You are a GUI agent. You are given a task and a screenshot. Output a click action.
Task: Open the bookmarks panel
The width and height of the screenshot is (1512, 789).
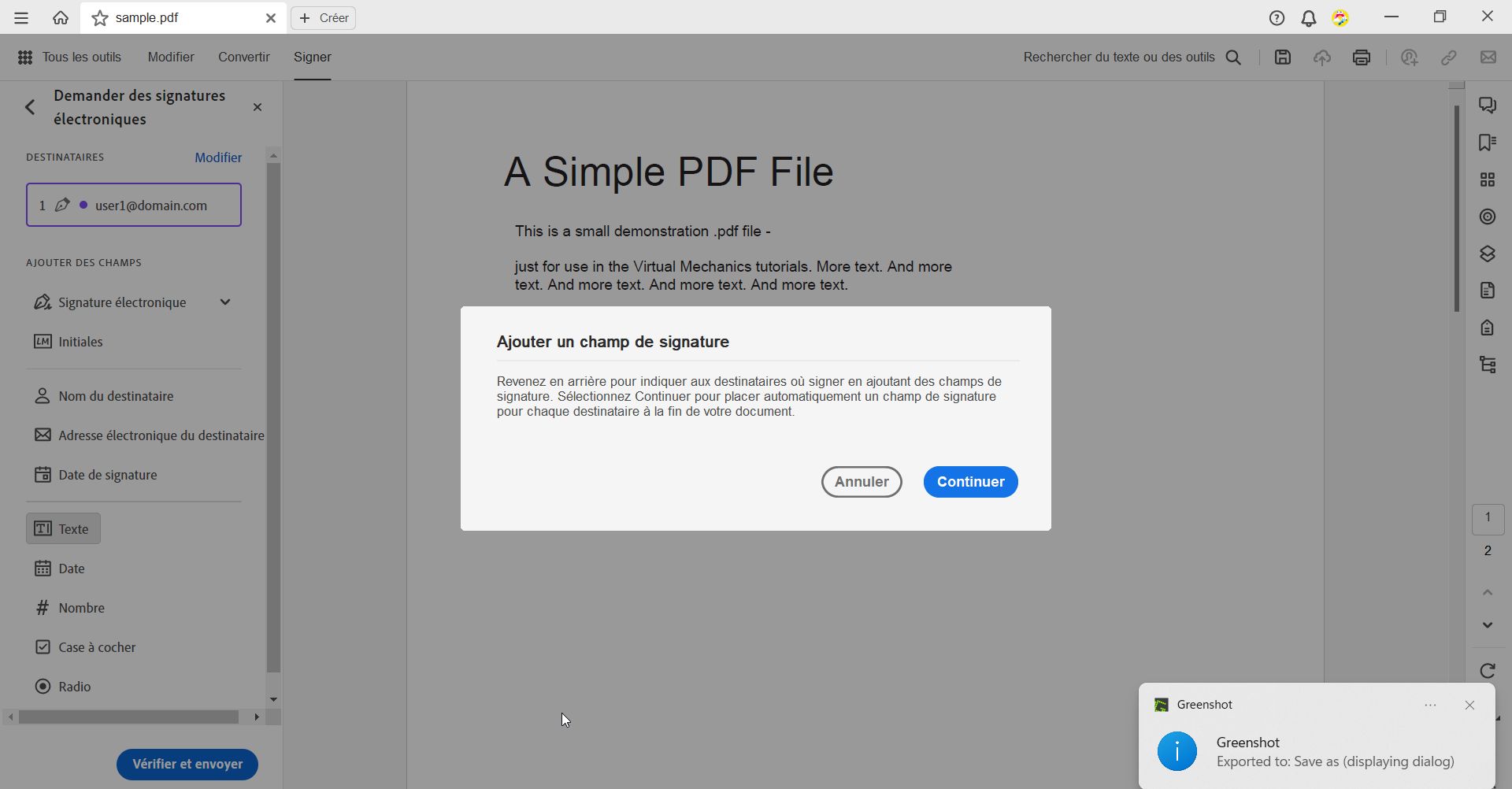tap(1488, 143)
